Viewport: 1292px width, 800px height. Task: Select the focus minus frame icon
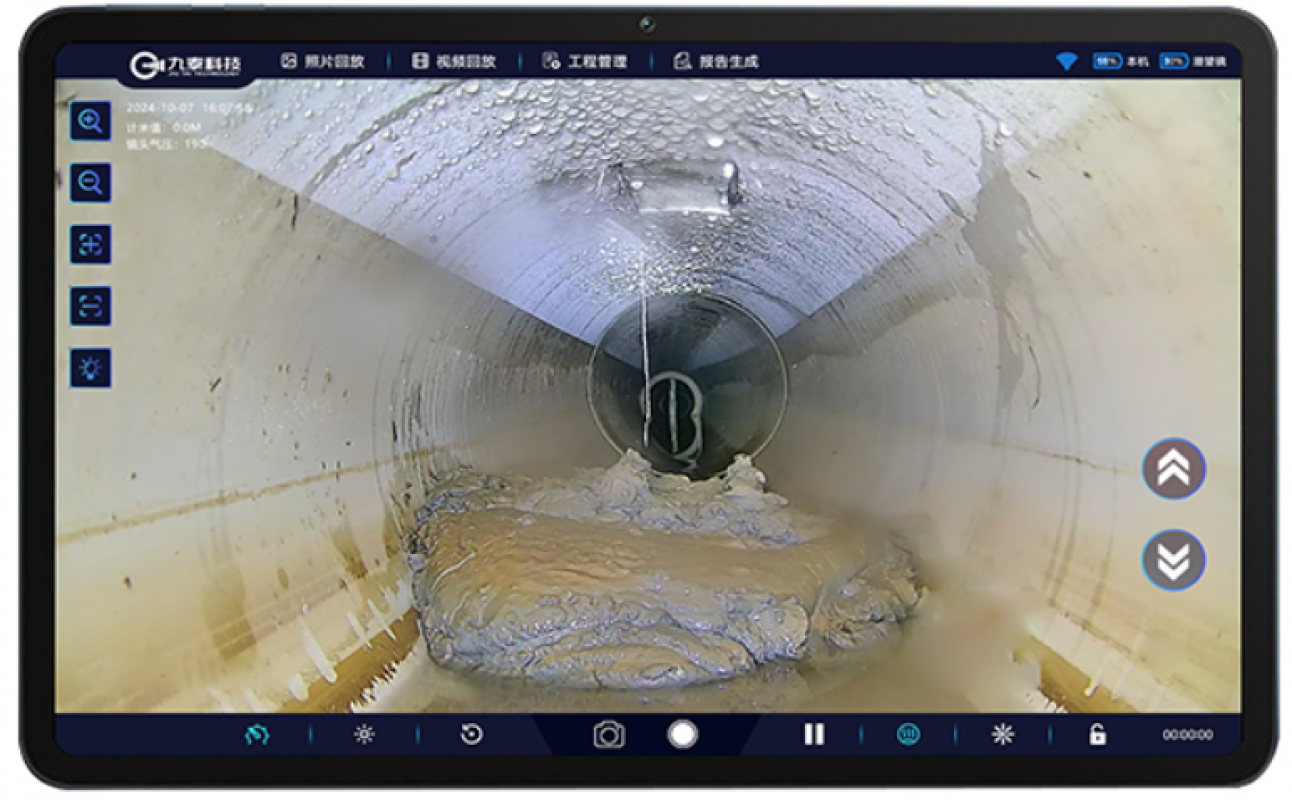pyautogui.click(x=91, y=306)
